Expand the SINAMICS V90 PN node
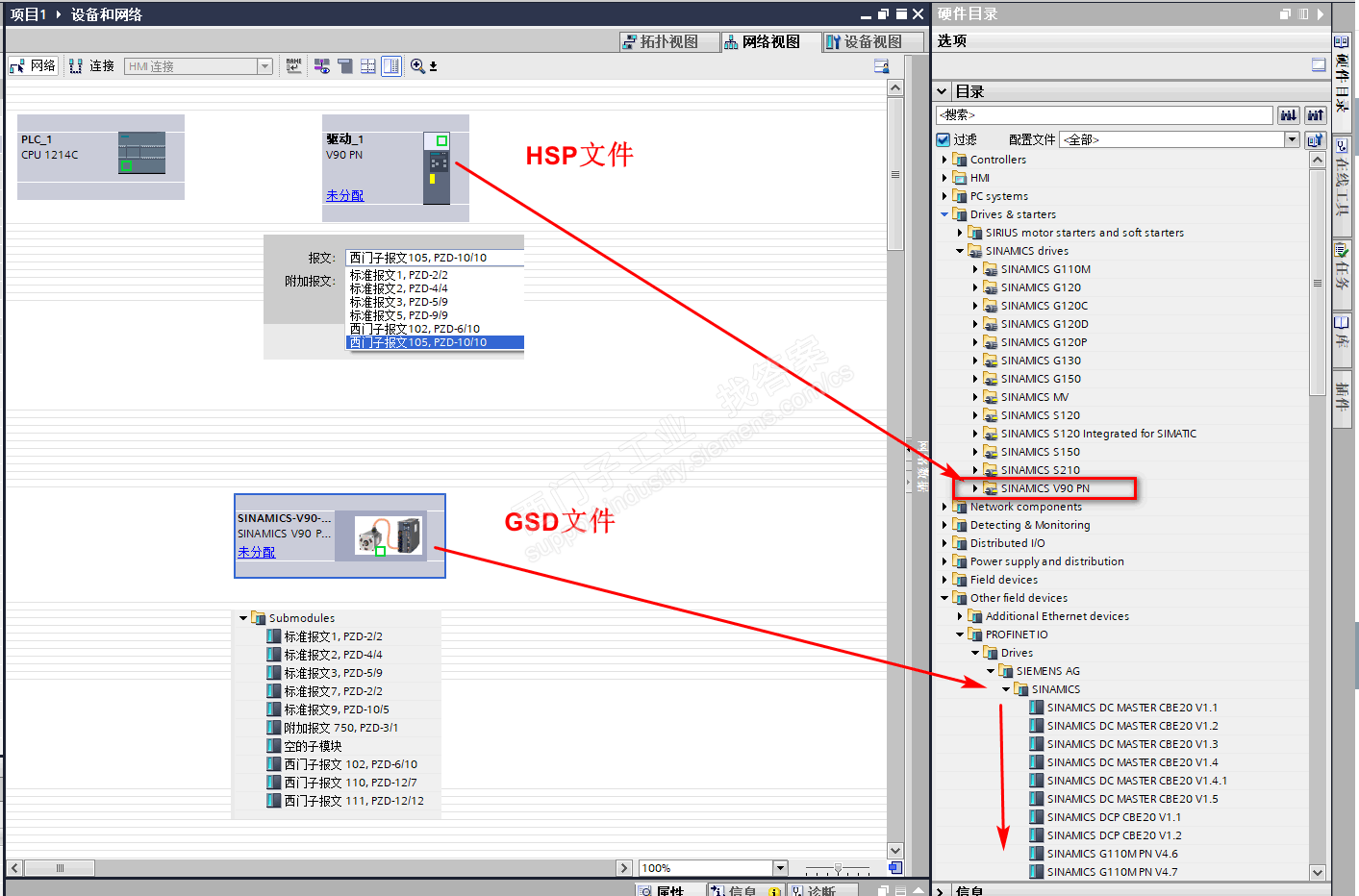 (975, 488)
